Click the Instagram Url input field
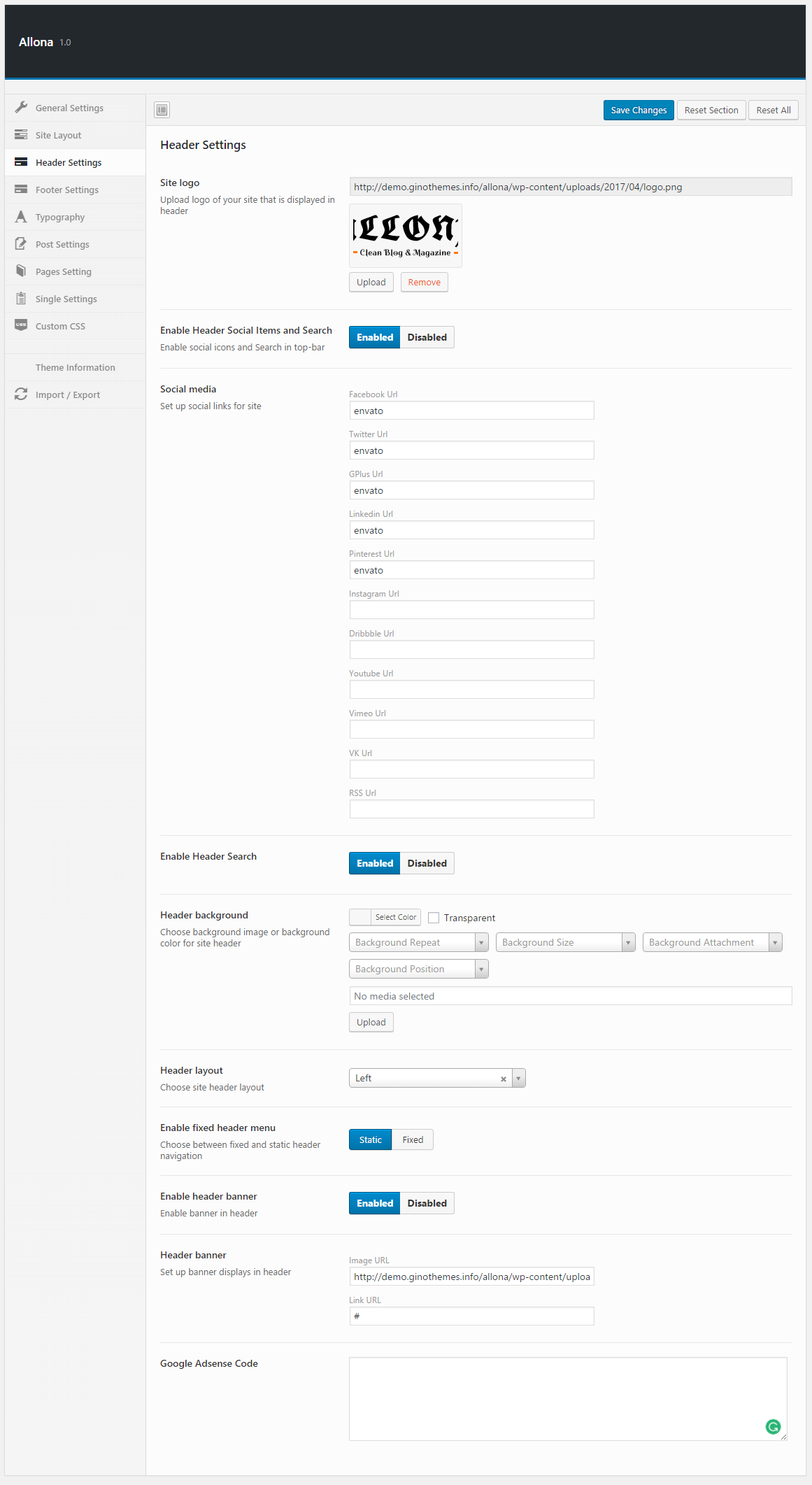This screenshot has width=812, height=1485. [x=471, y=609]
